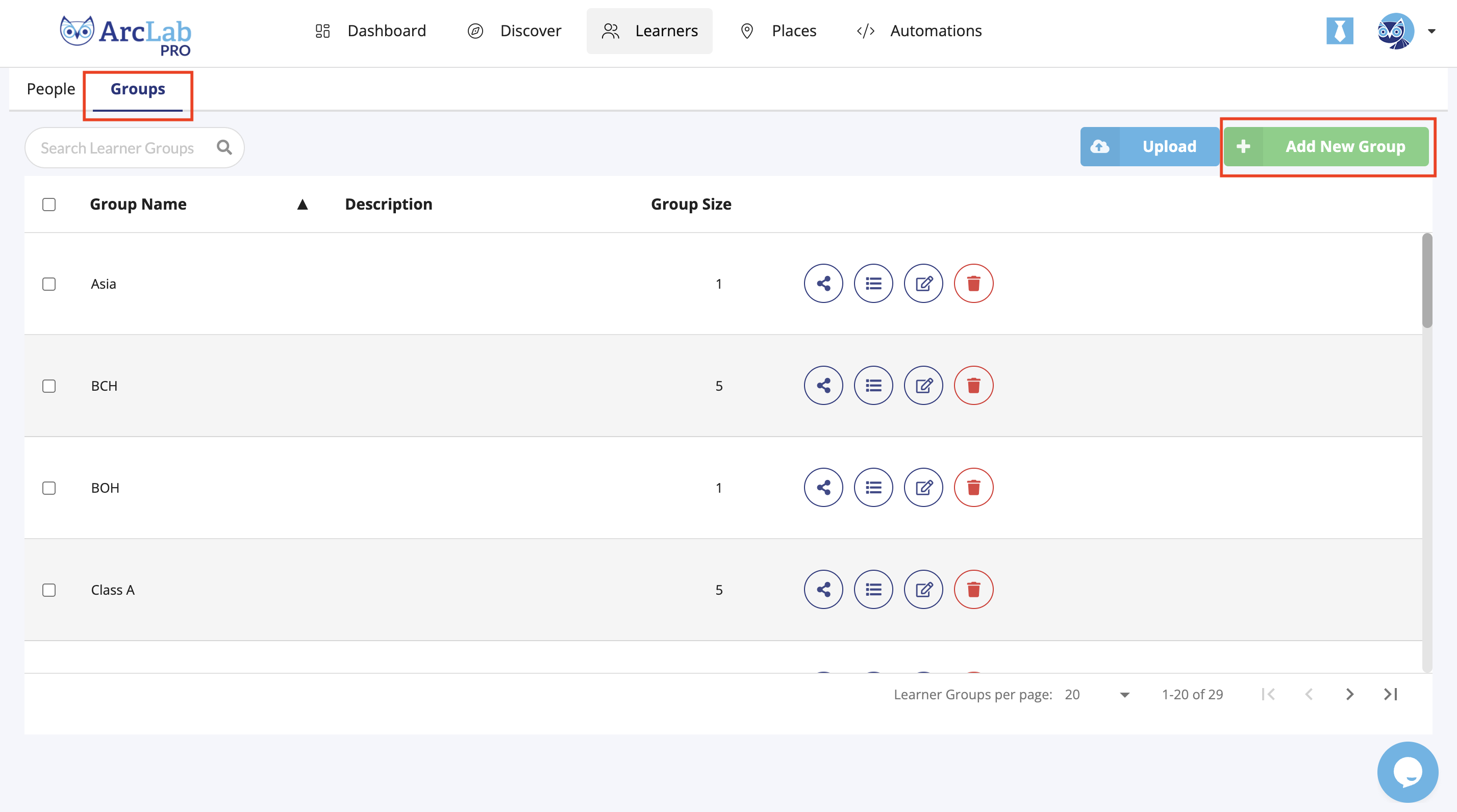Check the Class A group checkbox
This screenshot has width=1457, height=812.
(49, 590)
